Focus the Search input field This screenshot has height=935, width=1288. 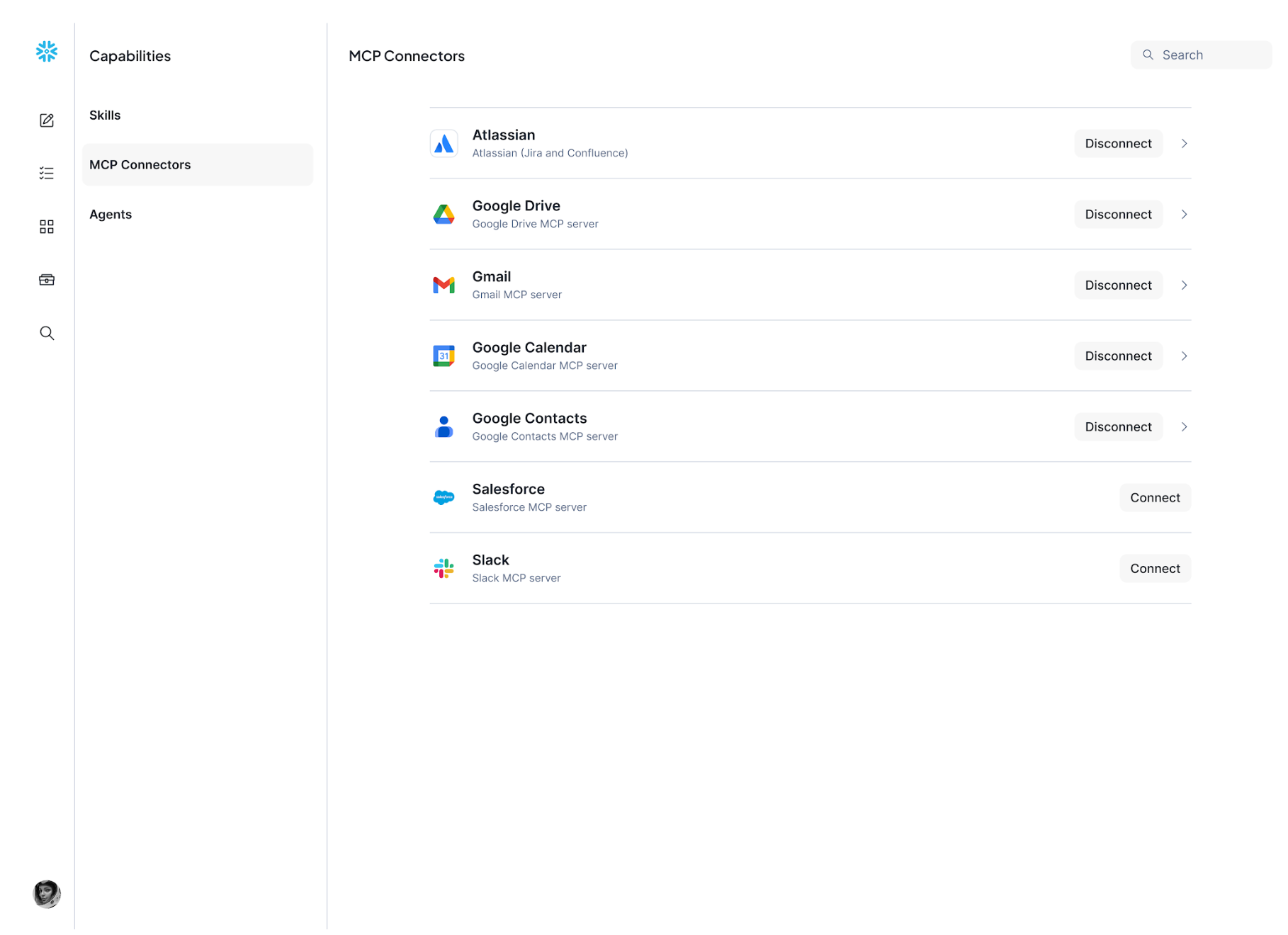[1202, 55]
